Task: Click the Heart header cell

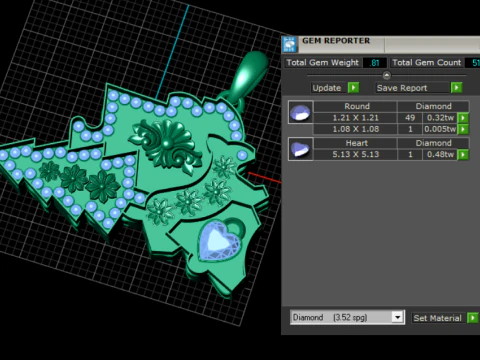Action: coord(356,143)
